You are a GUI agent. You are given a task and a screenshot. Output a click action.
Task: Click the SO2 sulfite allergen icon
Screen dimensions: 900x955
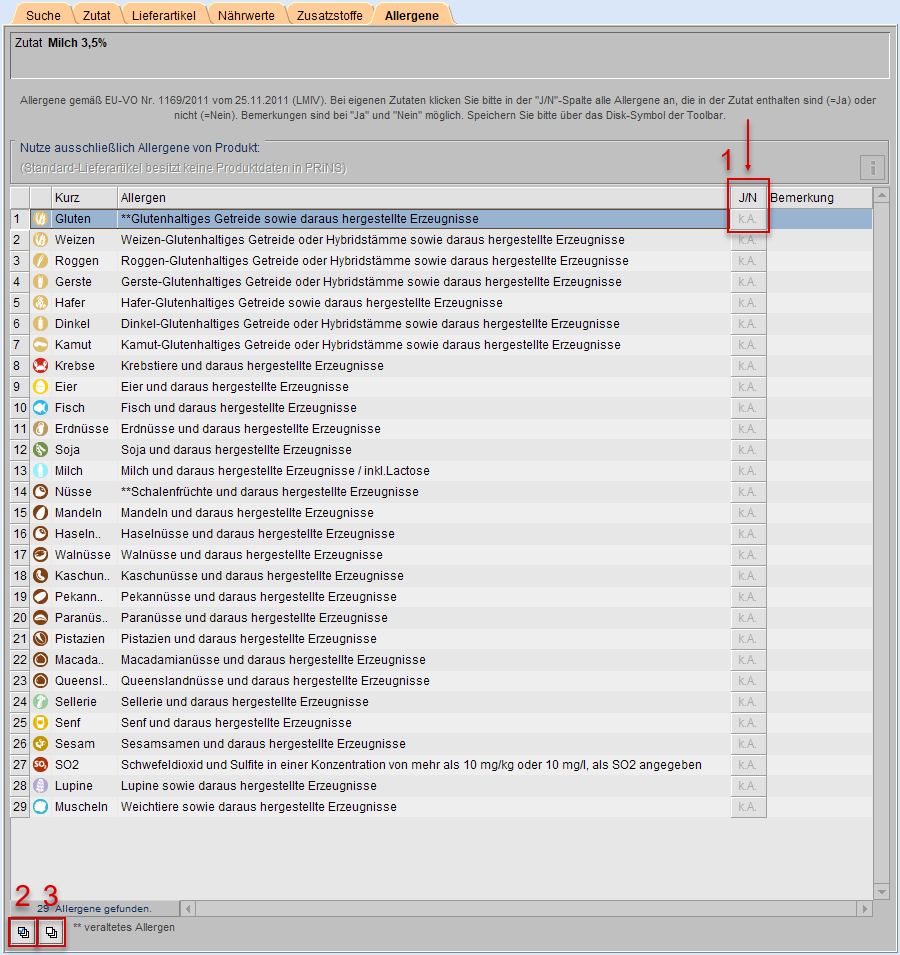pyautogui.click(x=41, y=765)
